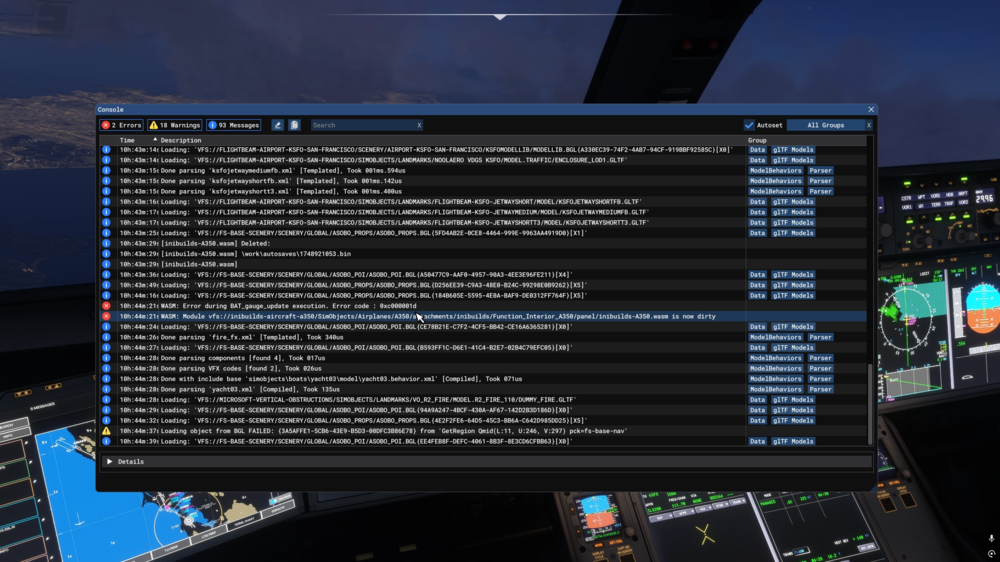
Task: Reset group filter with X button
Action: click(869, 125)
